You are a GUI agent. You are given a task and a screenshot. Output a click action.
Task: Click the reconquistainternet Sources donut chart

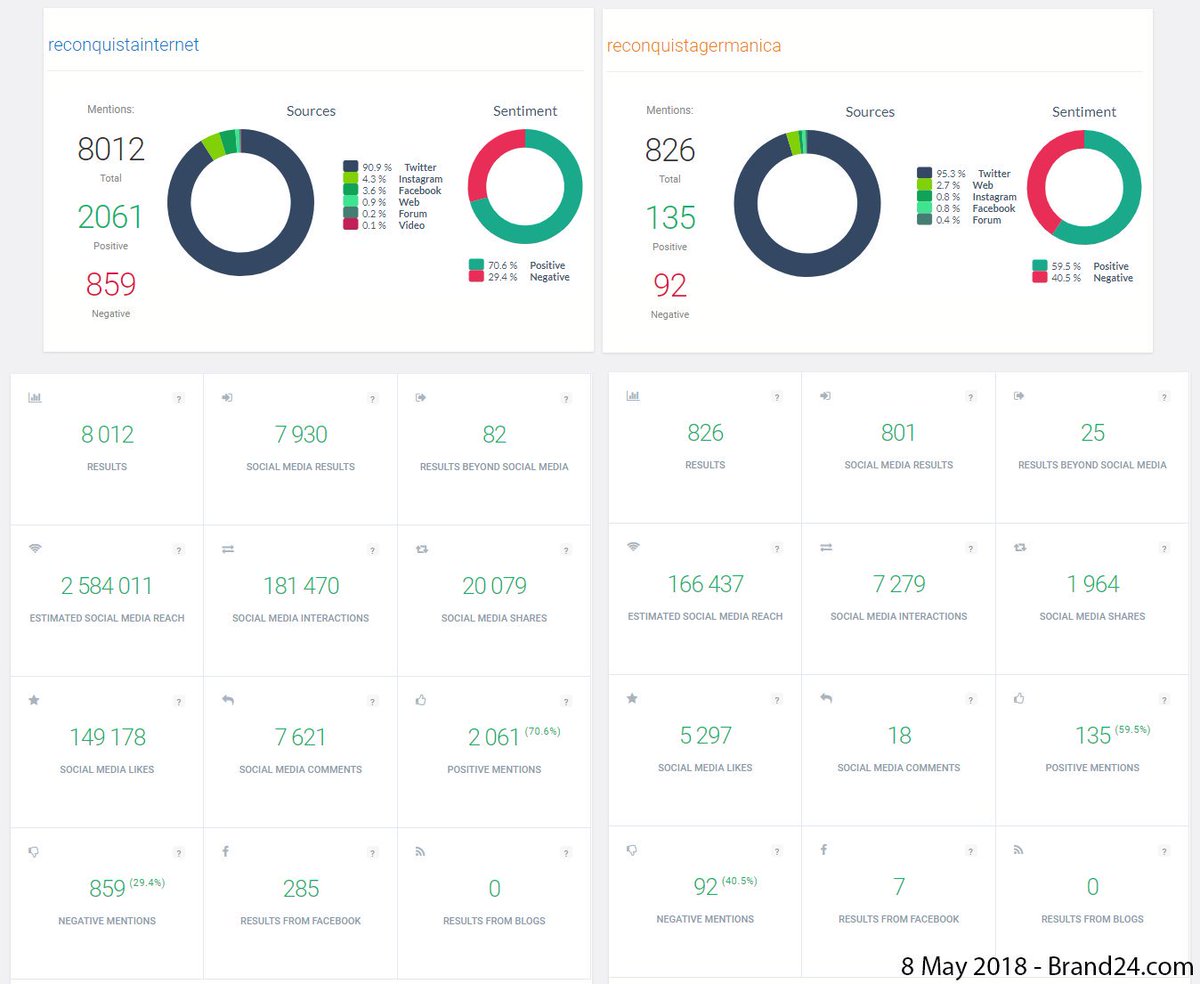[241, 203]
